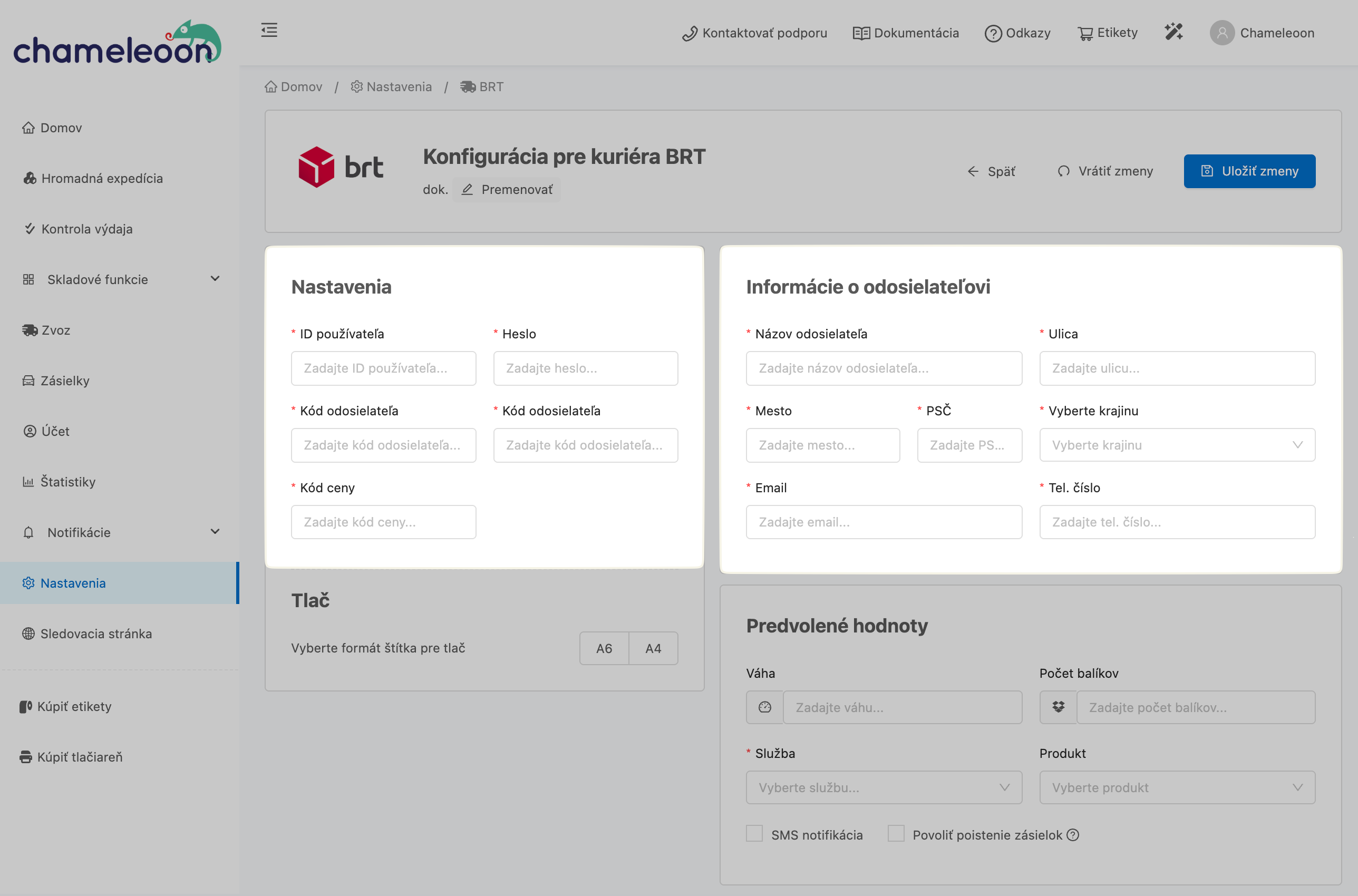Click the sidebar collapse menu icon
The height and width of the screenshot is (896, 1358).
coord(269,30)
